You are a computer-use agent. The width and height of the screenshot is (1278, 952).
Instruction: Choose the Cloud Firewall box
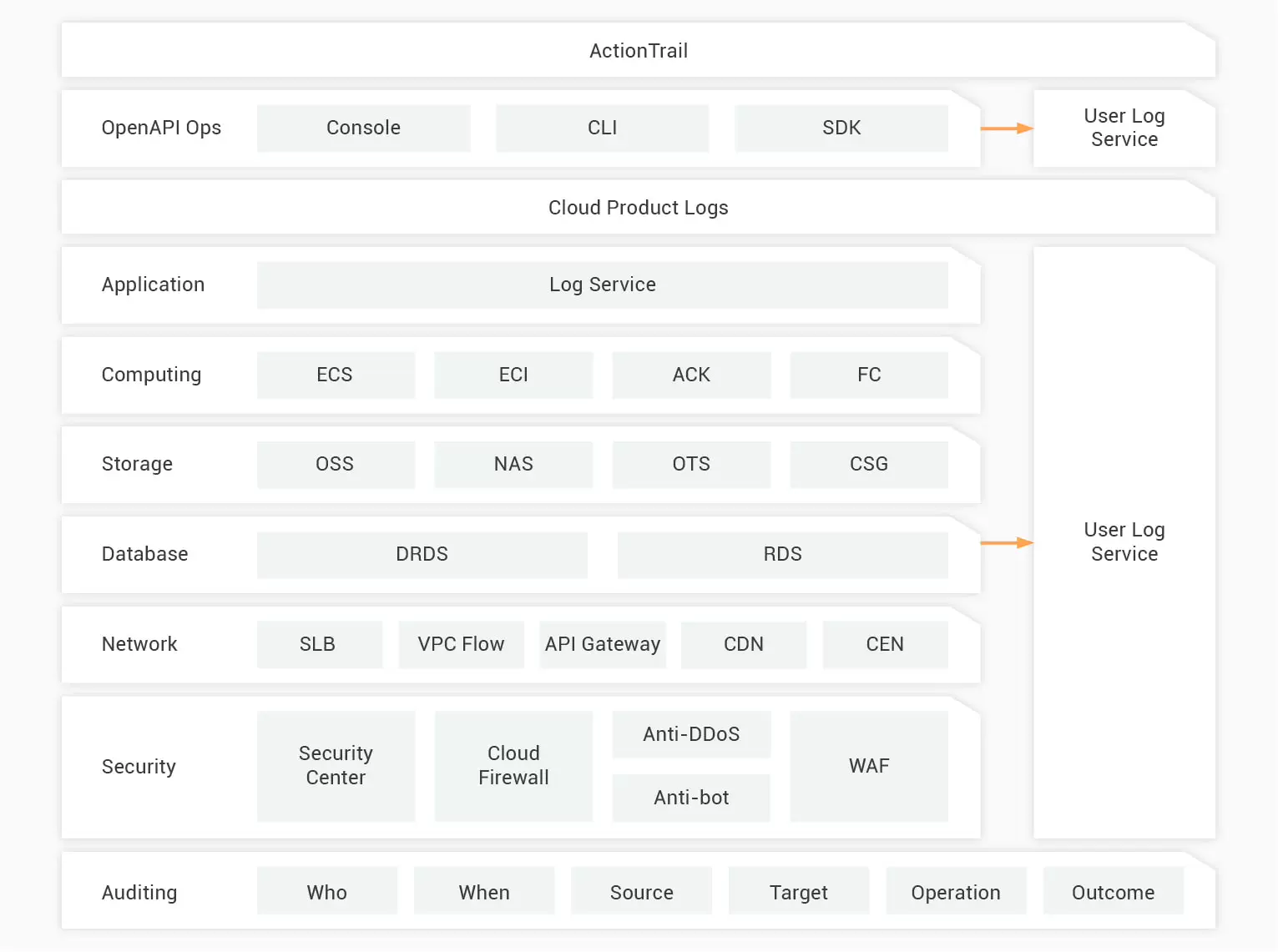tap(513, 765)
